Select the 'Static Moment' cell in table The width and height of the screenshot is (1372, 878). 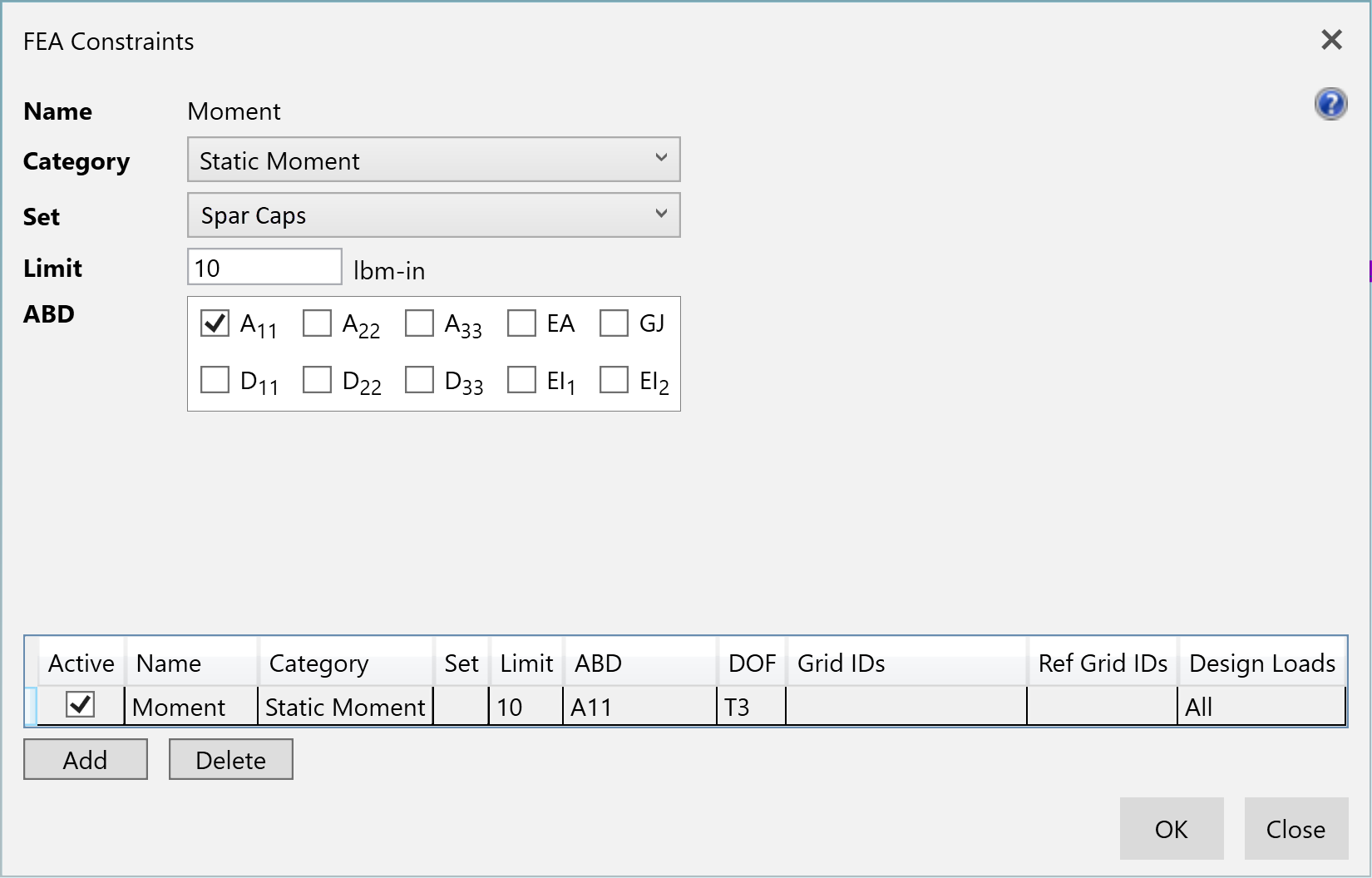pyautogui.click(x=345, y=707)
